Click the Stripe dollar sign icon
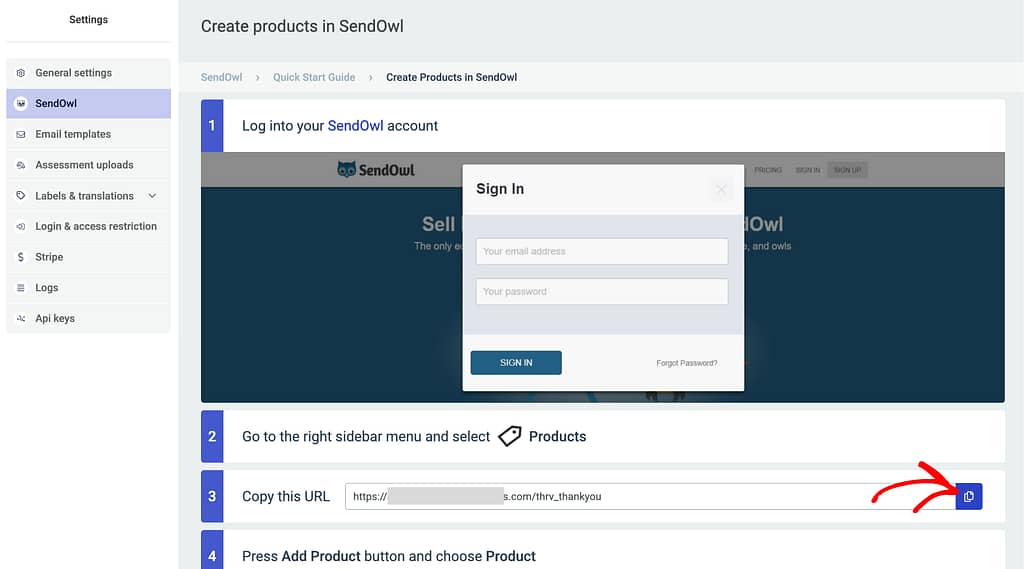The width and height of the screenshot is (1024, 569). (x=21, y=257)
